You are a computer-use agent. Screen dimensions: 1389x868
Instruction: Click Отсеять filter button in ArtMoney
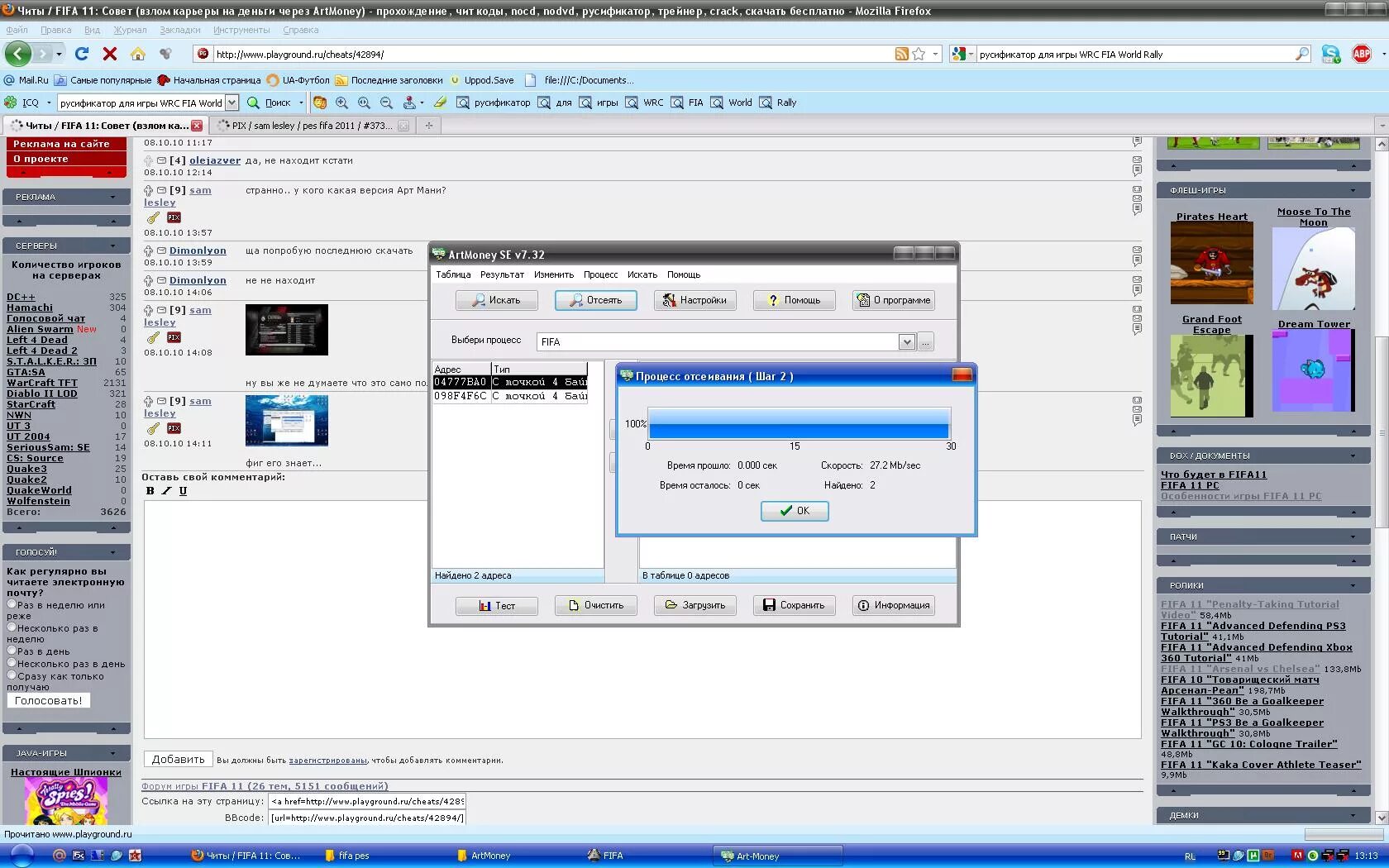pos(595,300)
